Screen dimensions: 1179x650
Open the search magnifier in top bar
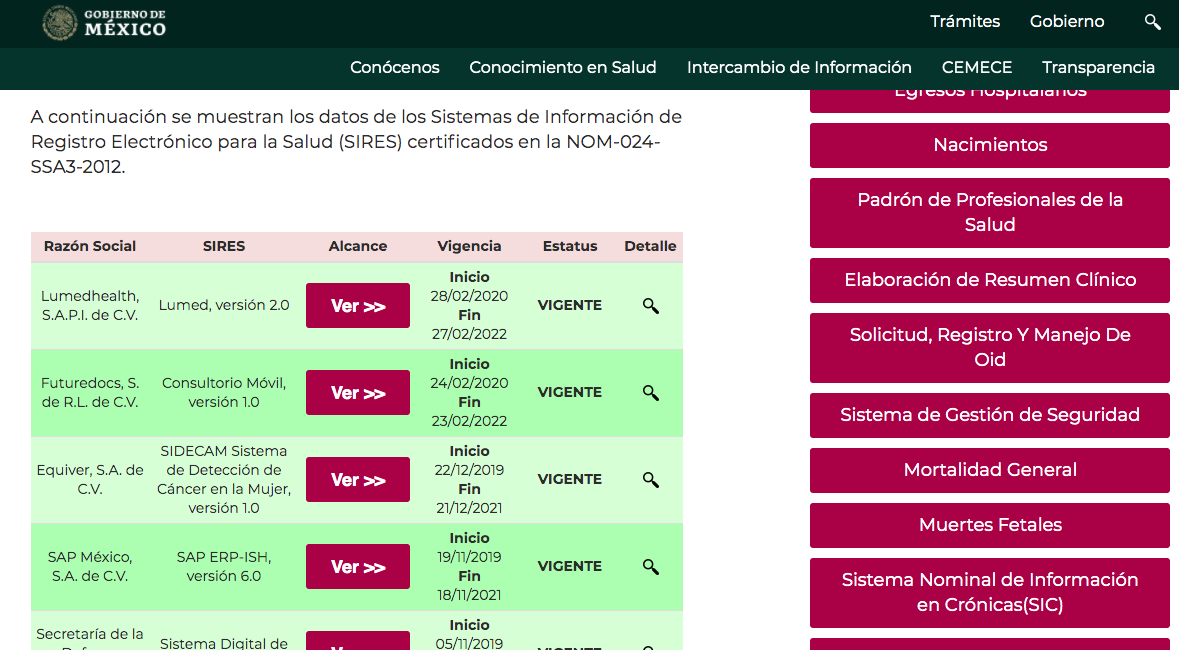point(1152,22)
